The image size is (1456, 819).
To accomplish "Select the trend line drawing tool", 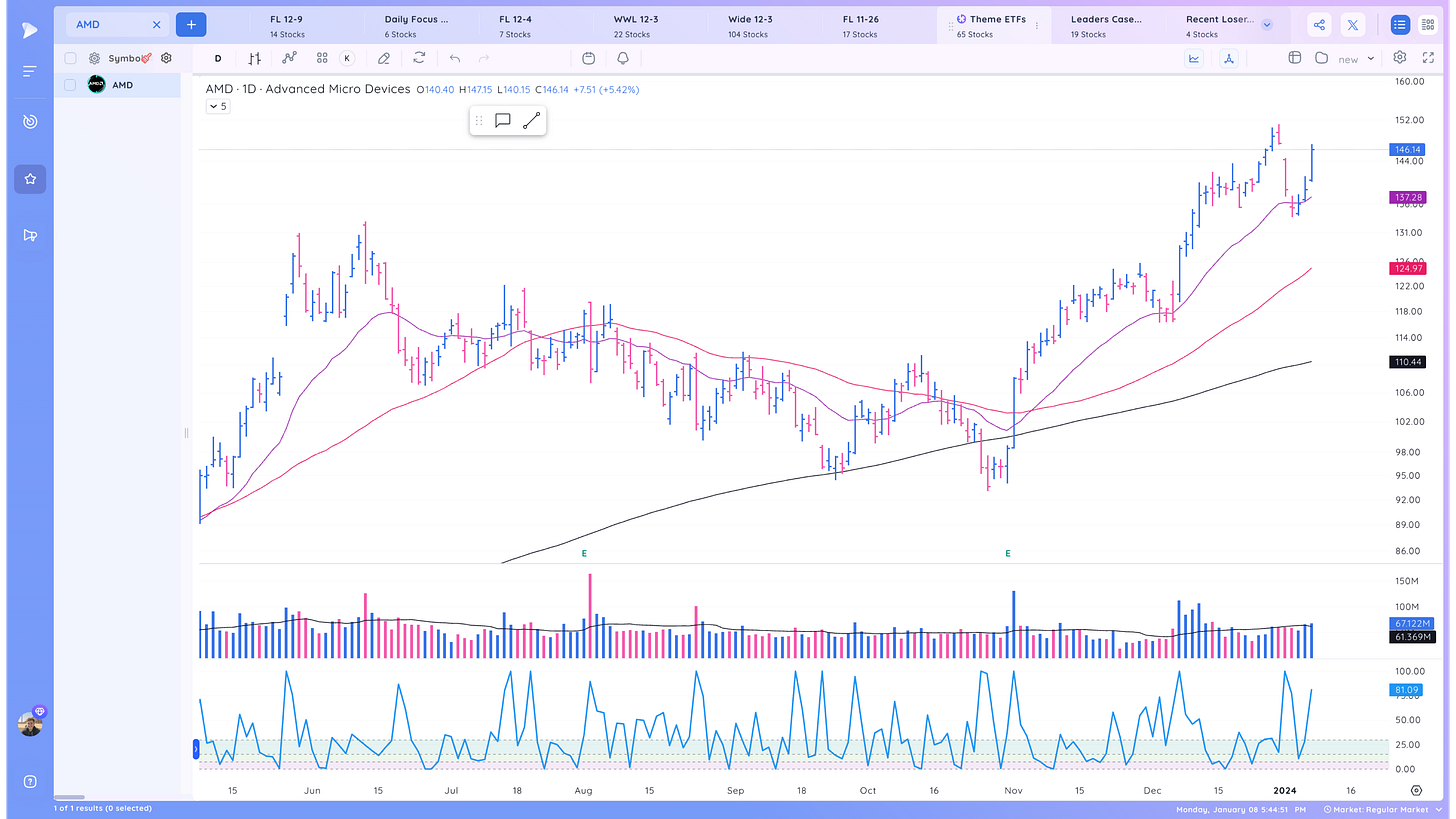I will pos(531,121).
